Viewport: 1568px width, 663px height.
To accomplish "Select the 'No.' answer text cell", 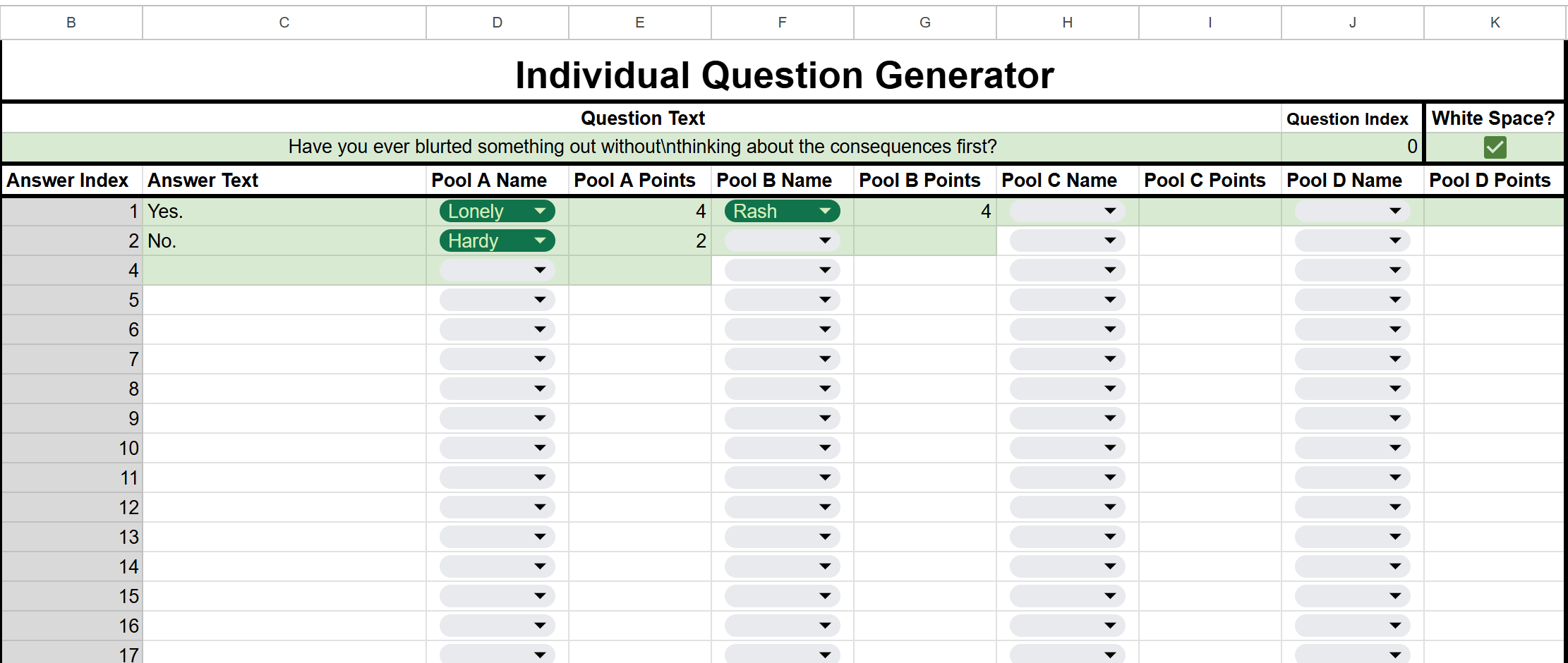I will point(284,241).
